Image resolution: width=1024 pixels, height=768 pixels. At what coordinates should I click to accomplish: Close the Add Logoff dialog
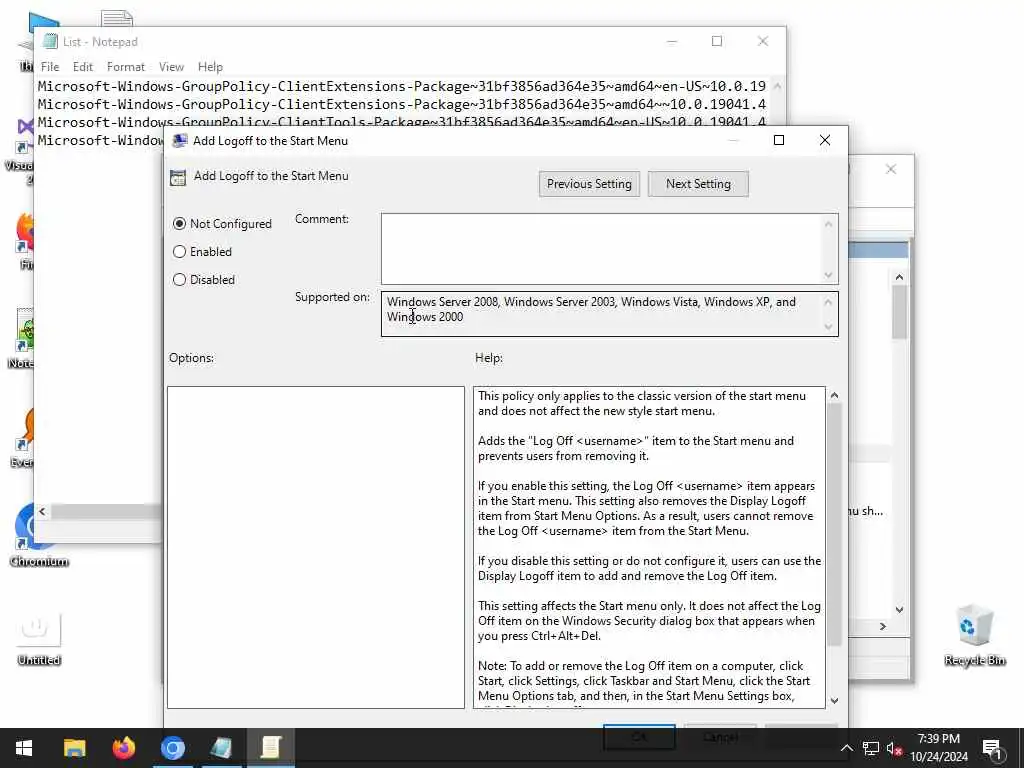tap(825, 140)
